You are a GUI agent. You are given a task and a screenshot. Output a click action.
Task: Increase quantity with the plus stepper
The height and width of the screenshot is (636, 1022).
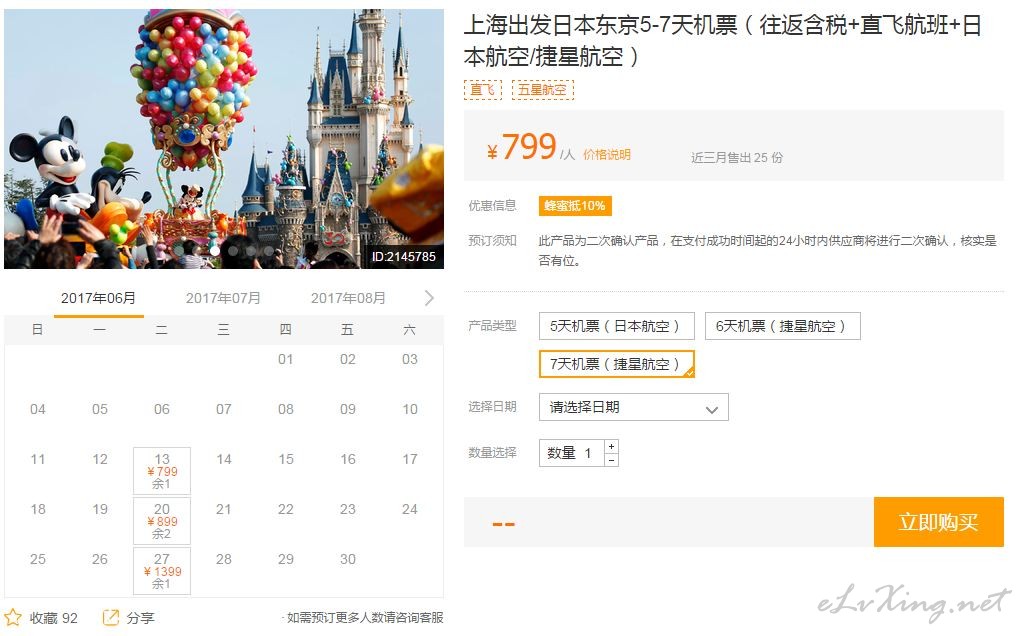pos(611,446)
